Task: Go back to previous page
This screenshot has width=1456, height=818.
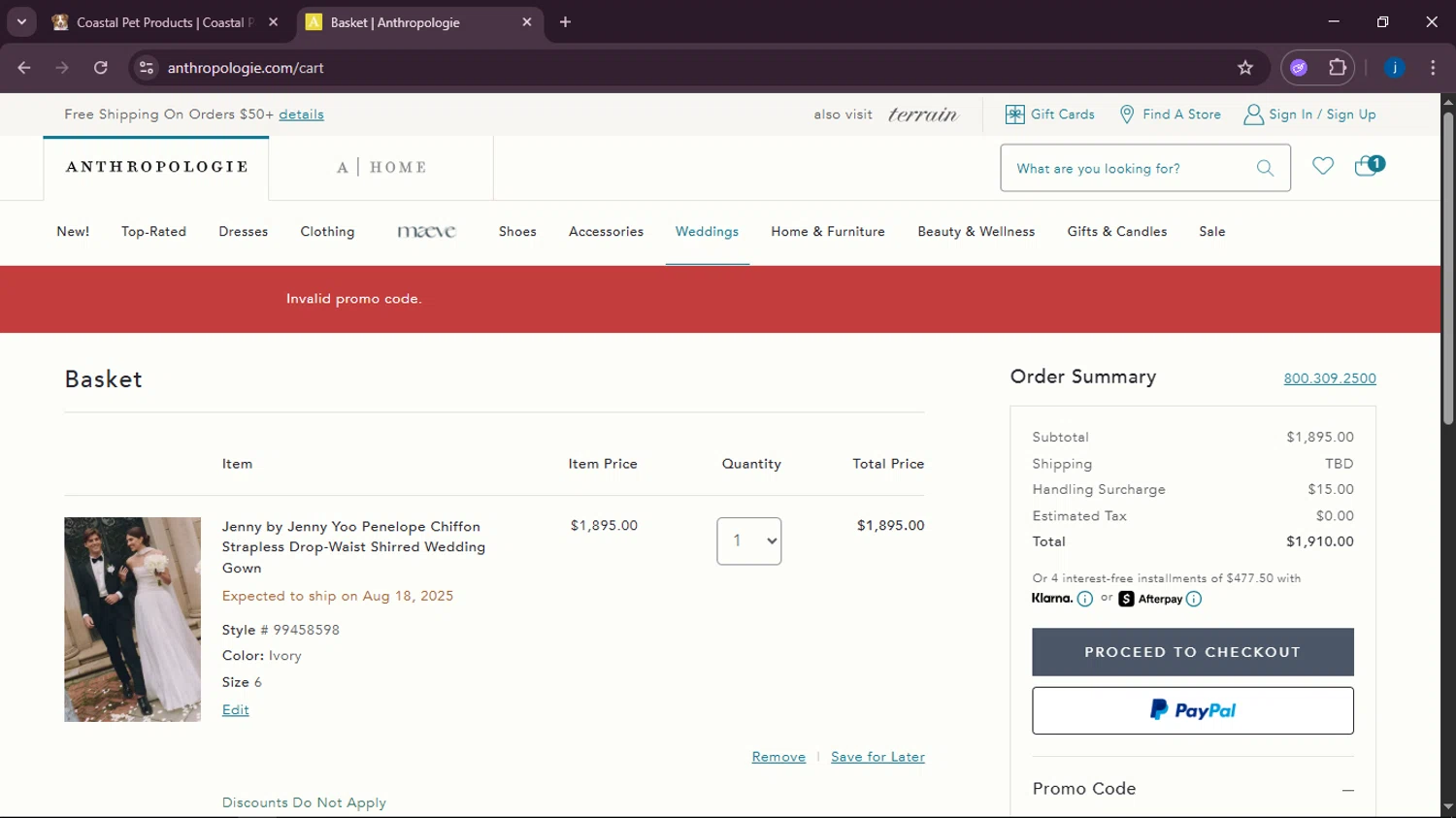Action: click(24, 68)
